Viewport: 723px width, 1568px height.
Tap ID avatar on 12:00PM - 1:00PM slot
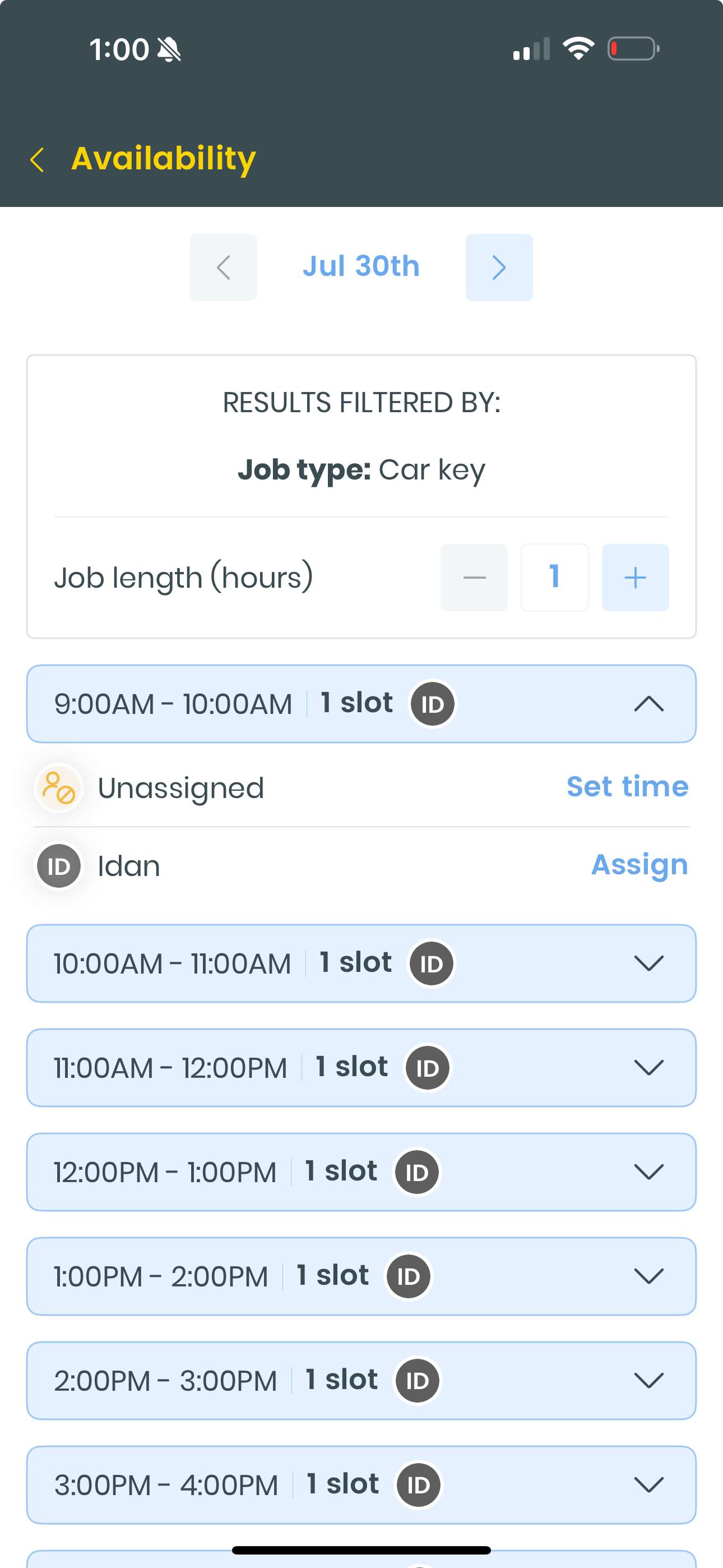(x=417, y=1172)
